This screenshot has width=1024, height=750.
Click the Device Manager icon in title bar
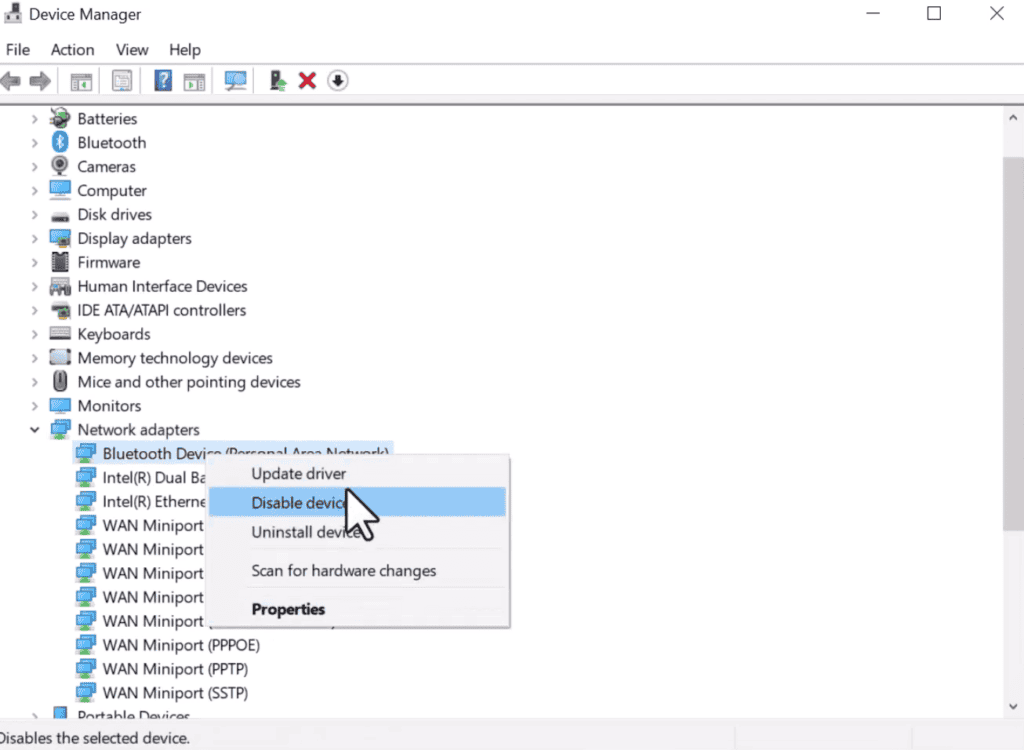tap(12, 13)
